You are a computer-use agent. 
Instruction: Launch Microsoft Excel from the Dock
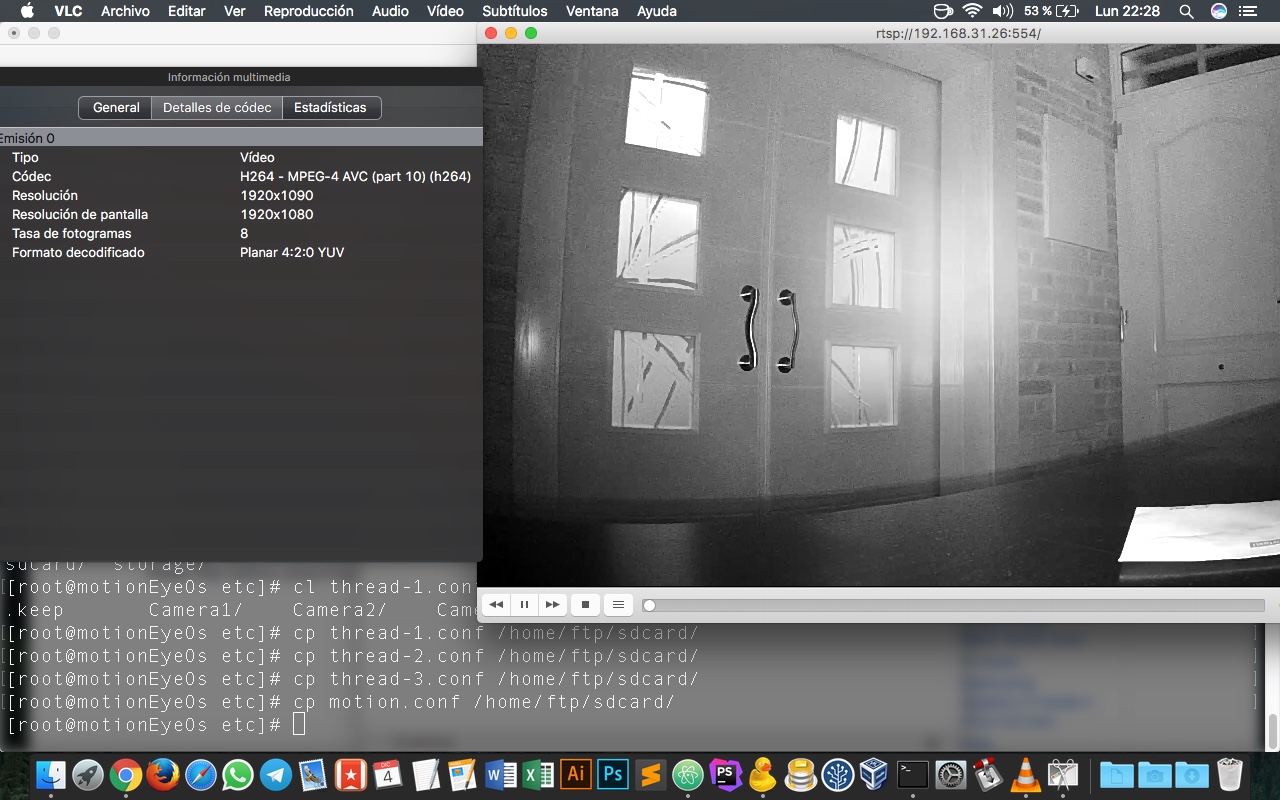coord(538,774)
